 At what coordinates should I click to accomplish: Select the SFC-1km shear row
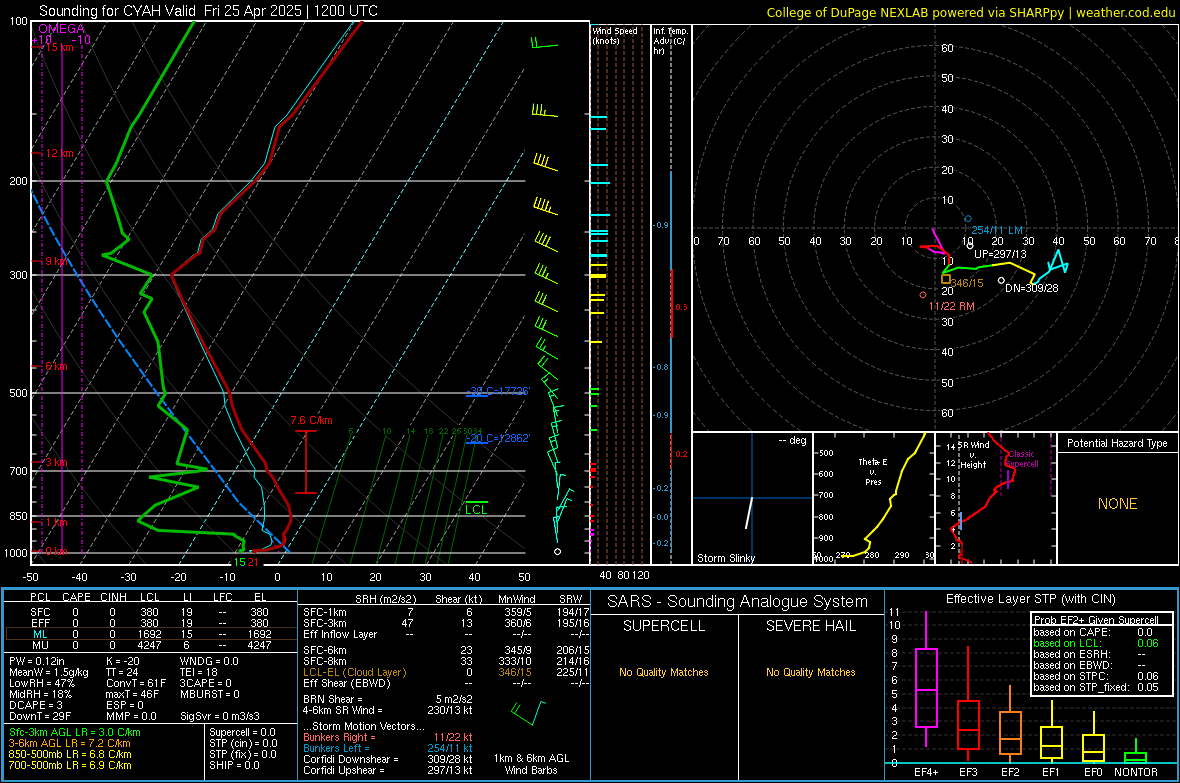446,612
